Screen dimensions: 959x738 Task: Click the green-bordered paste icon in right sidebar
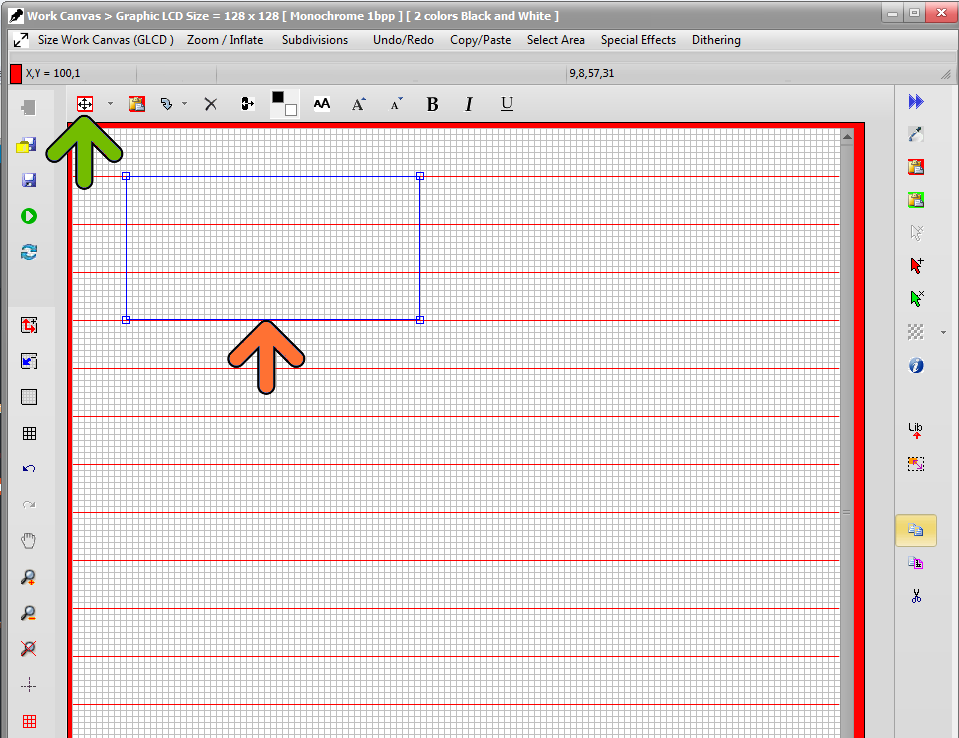tap(916, 200)
